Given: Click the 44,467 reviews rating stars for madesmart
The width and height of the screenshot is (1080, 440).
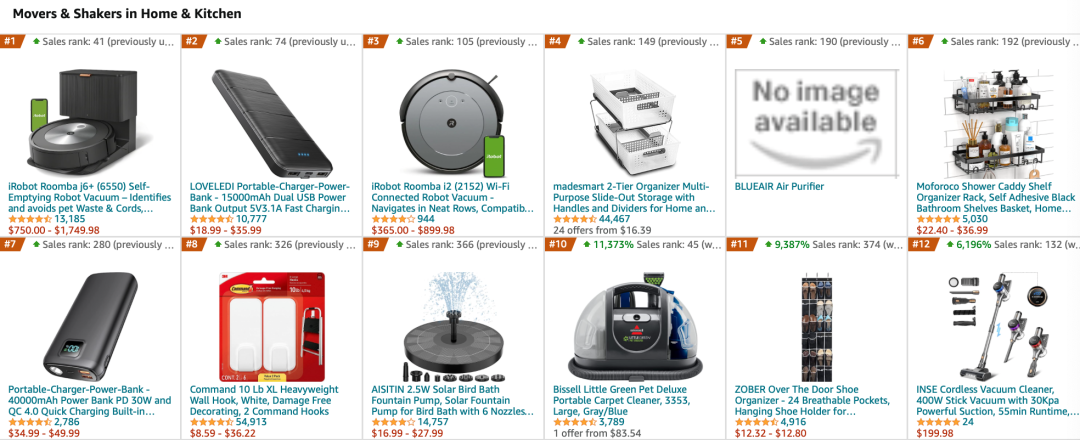Looking at the screenshot, I should 575,220.
